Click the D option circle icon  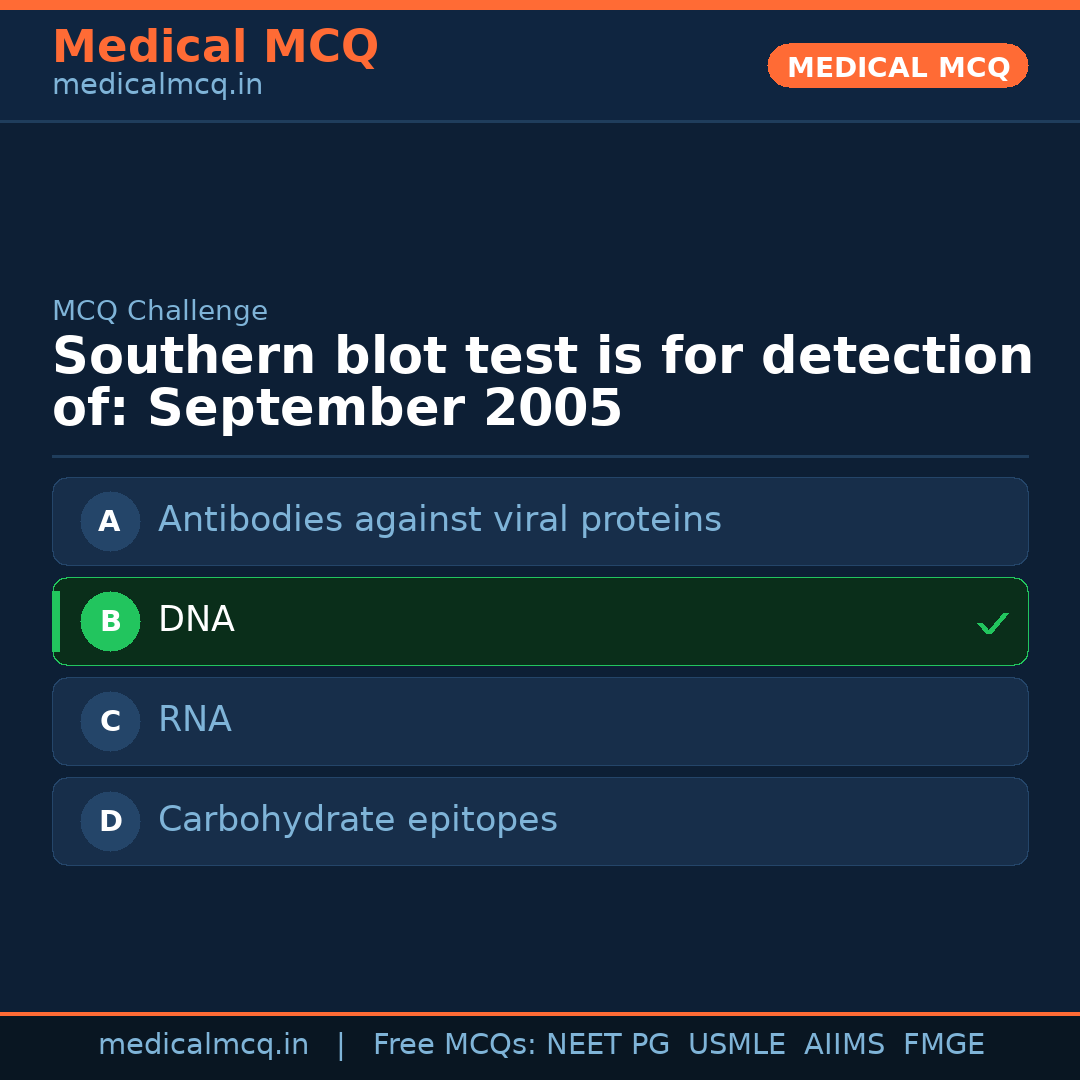110,821
